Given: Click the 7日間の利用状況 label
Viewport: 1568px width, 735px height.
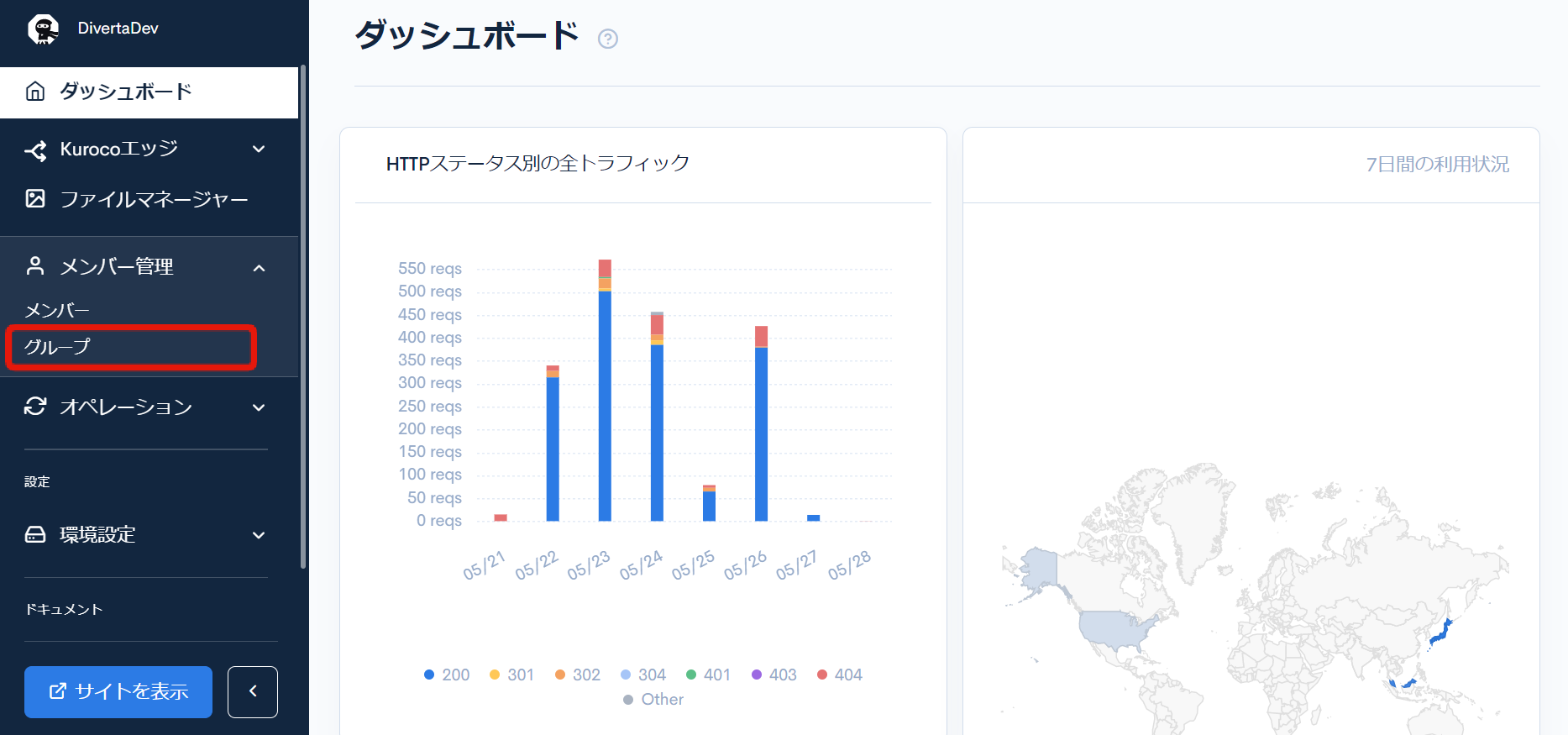Looking at the screenshot, I should pyautogui.click(x=1437, y=165).
